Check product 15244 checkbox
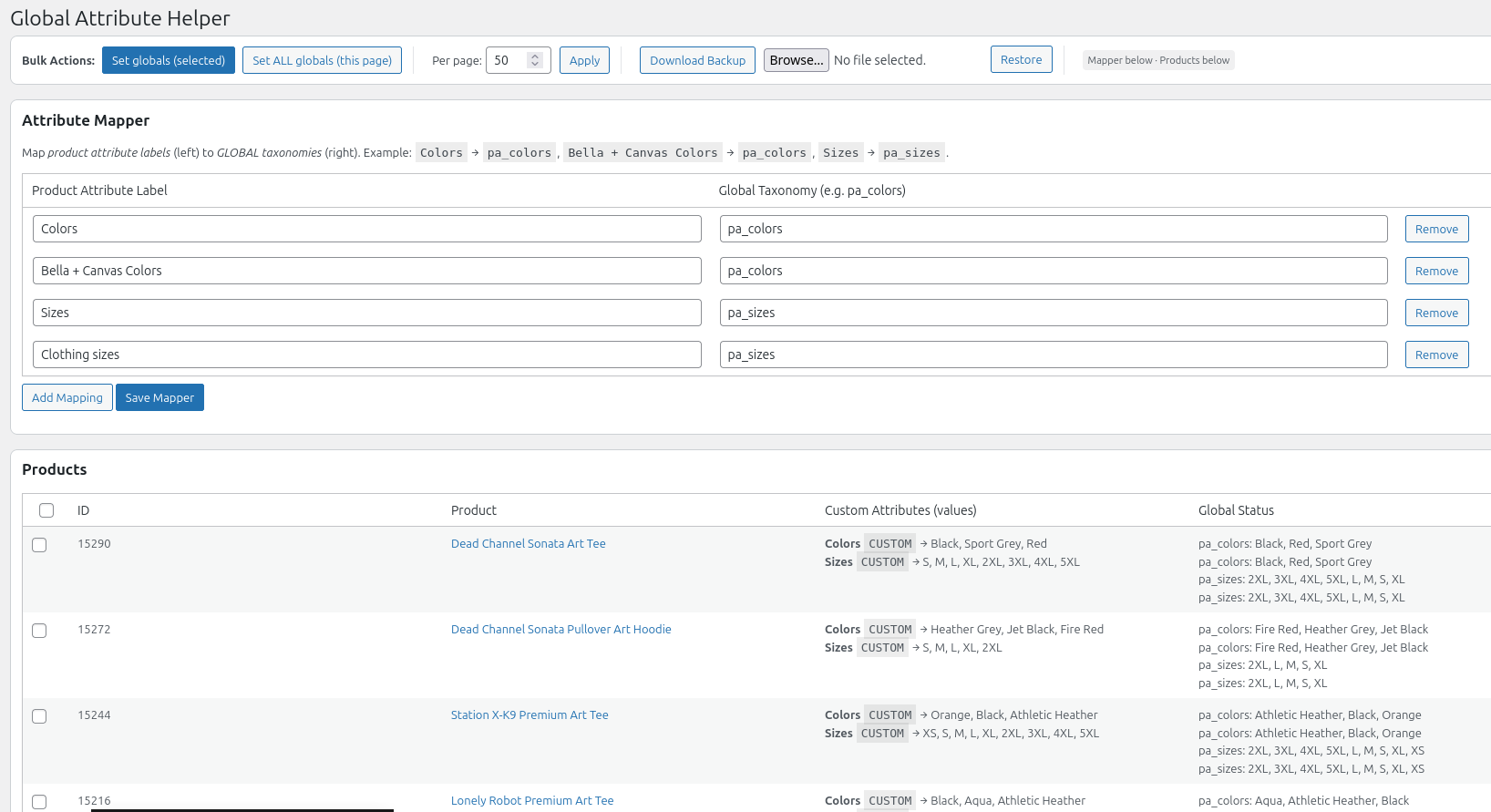Viewport: 1491px width, 812px height. (x=39, y=716)
